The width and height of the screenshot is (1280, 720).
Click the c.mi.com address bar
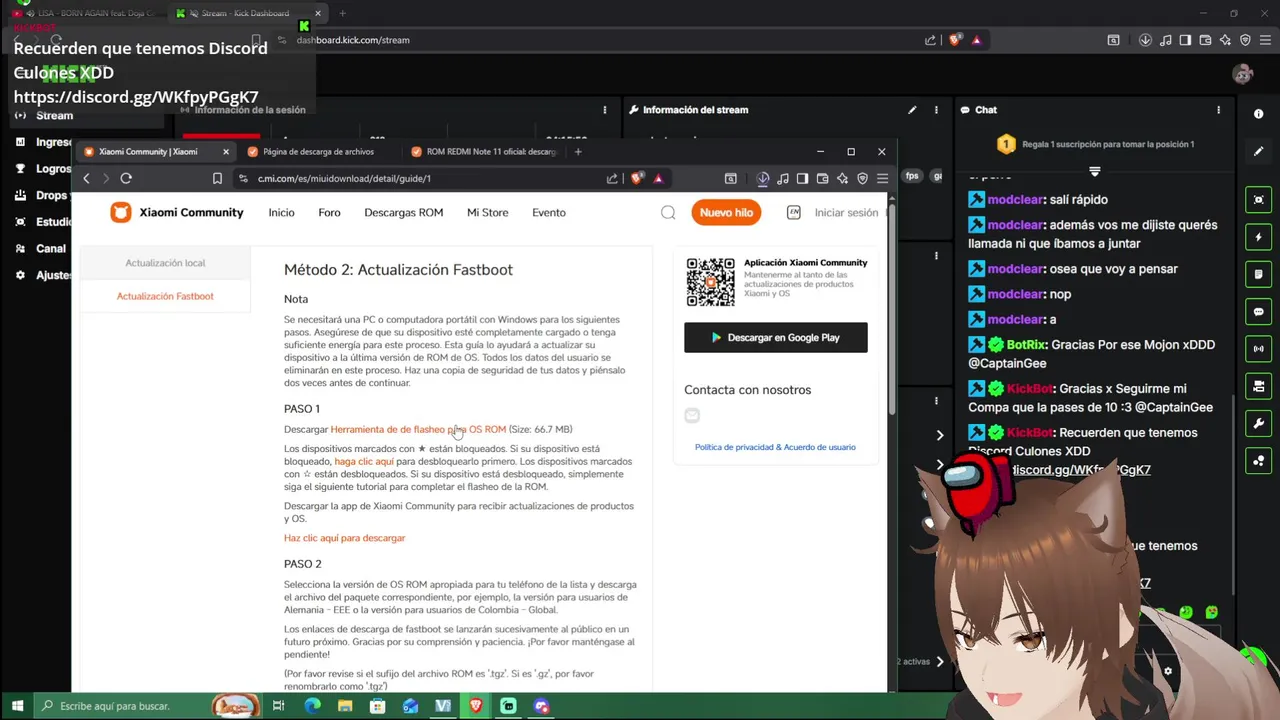tap(420, 178)
